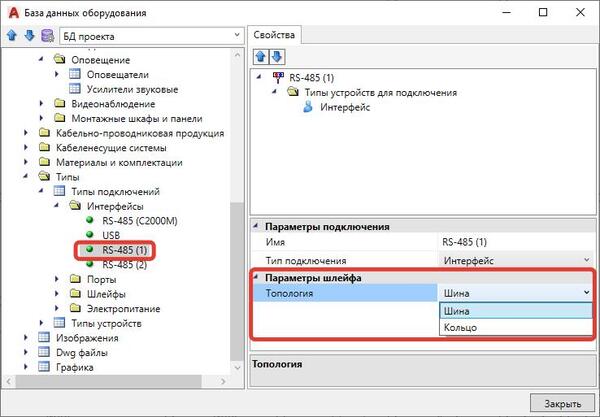
Task: Switch to the Свойства tab
Action: point(273,34)
